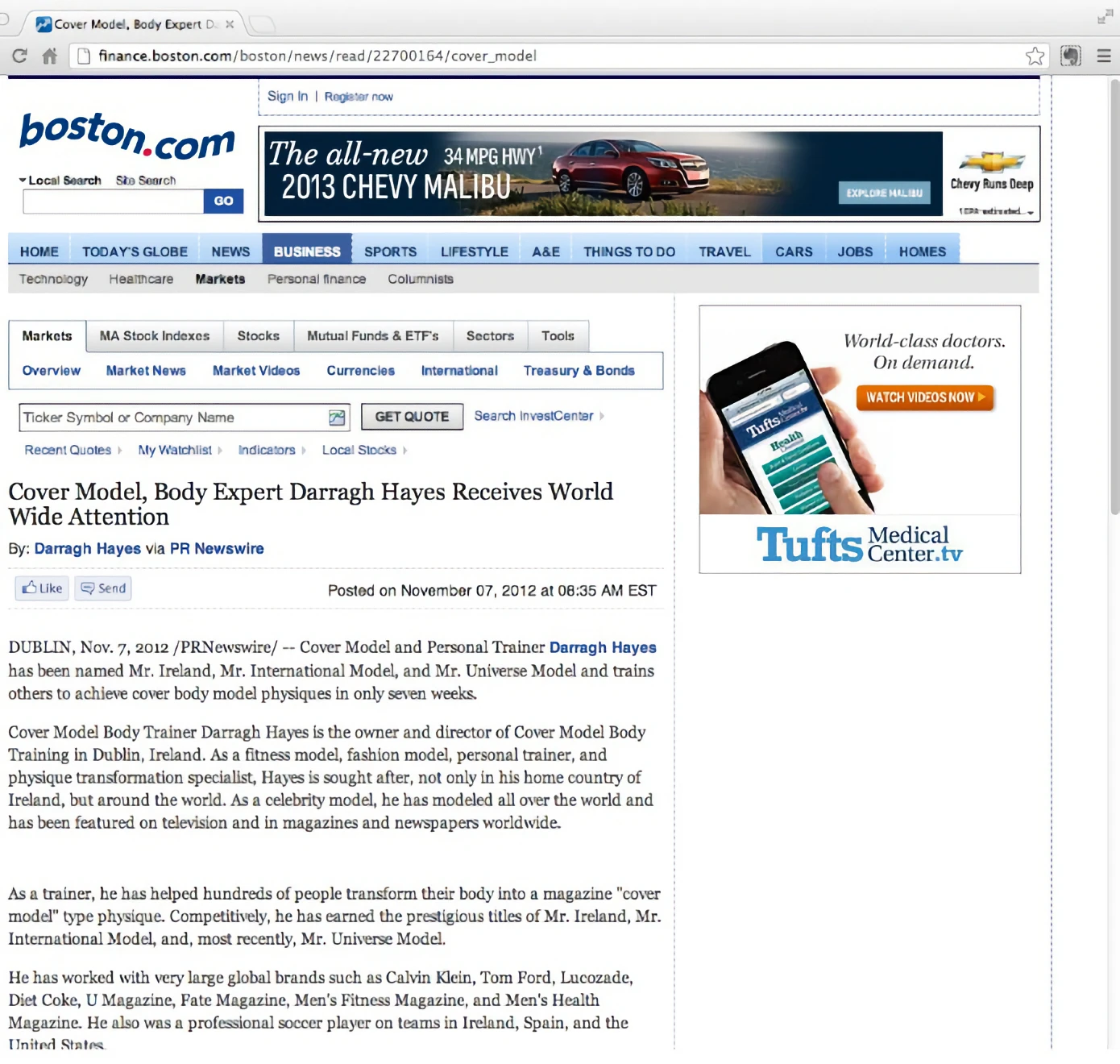Expand the Local Stocks arrow link
Image resolution: width=1120 pixels, height=1064 pixels.
(x=364, y=450)
